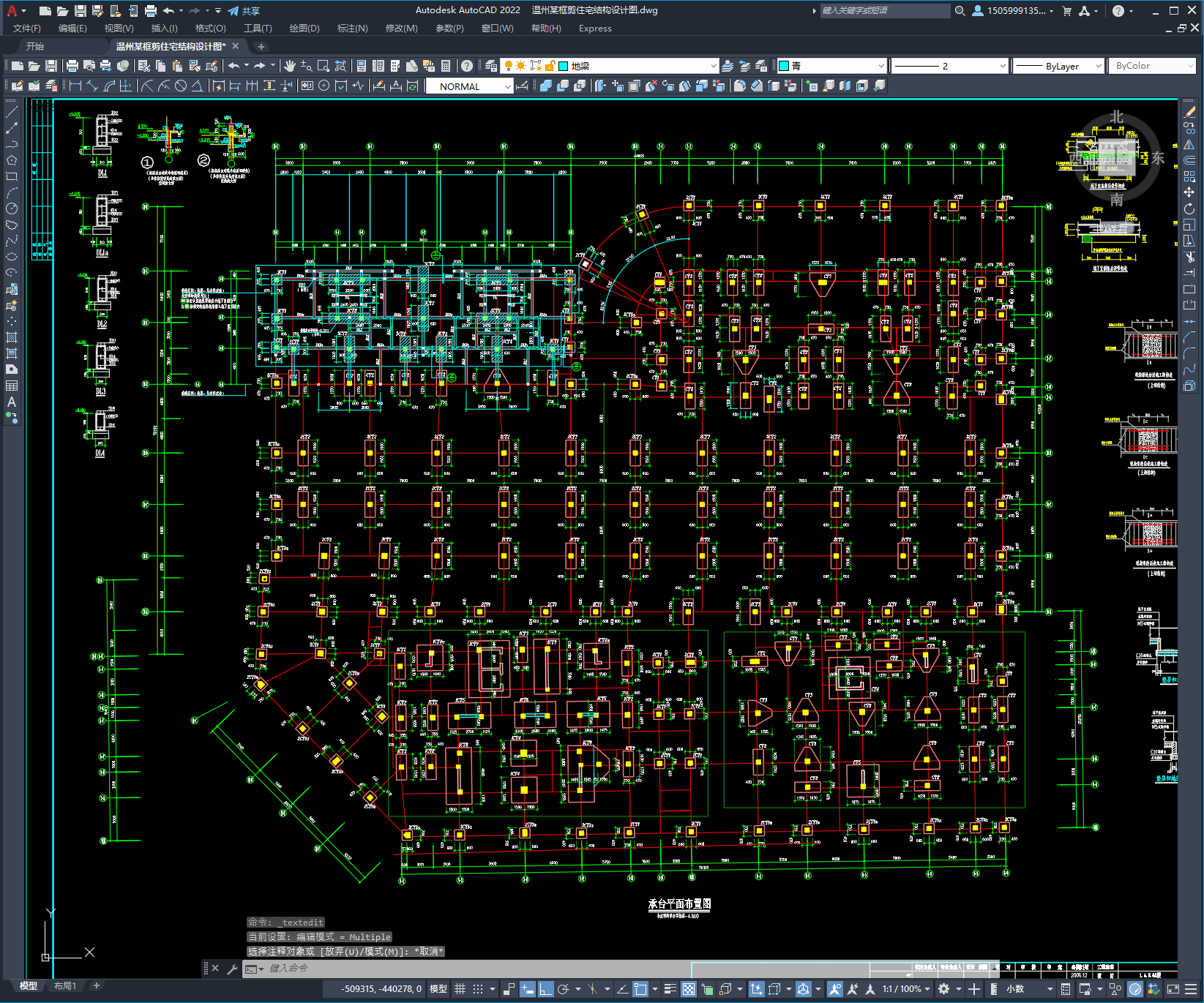Click the title bar keyword search box

tap(884, 11)
